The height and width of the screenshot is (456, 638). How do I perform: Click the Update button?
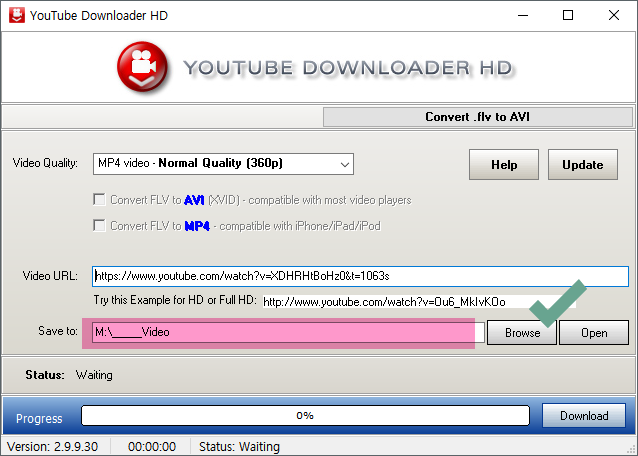click(x=583, y=165)
